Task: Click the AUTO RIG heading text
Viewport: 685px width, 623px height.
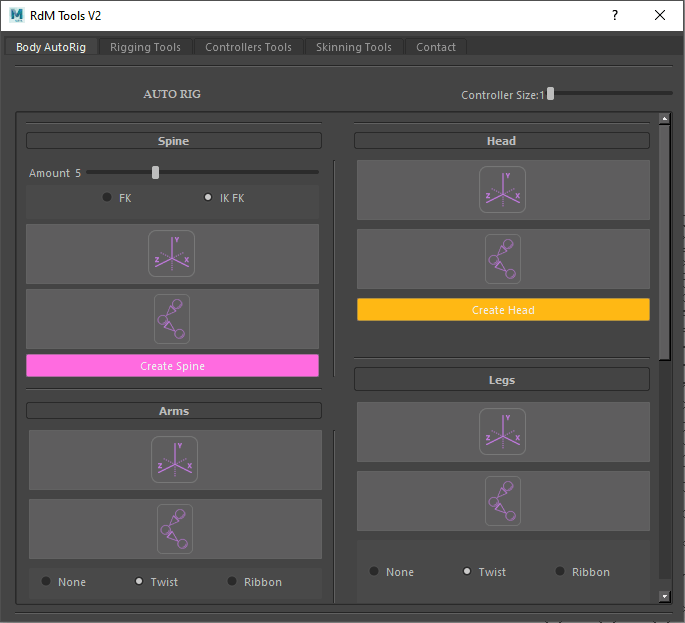Action: click(172, 94)
